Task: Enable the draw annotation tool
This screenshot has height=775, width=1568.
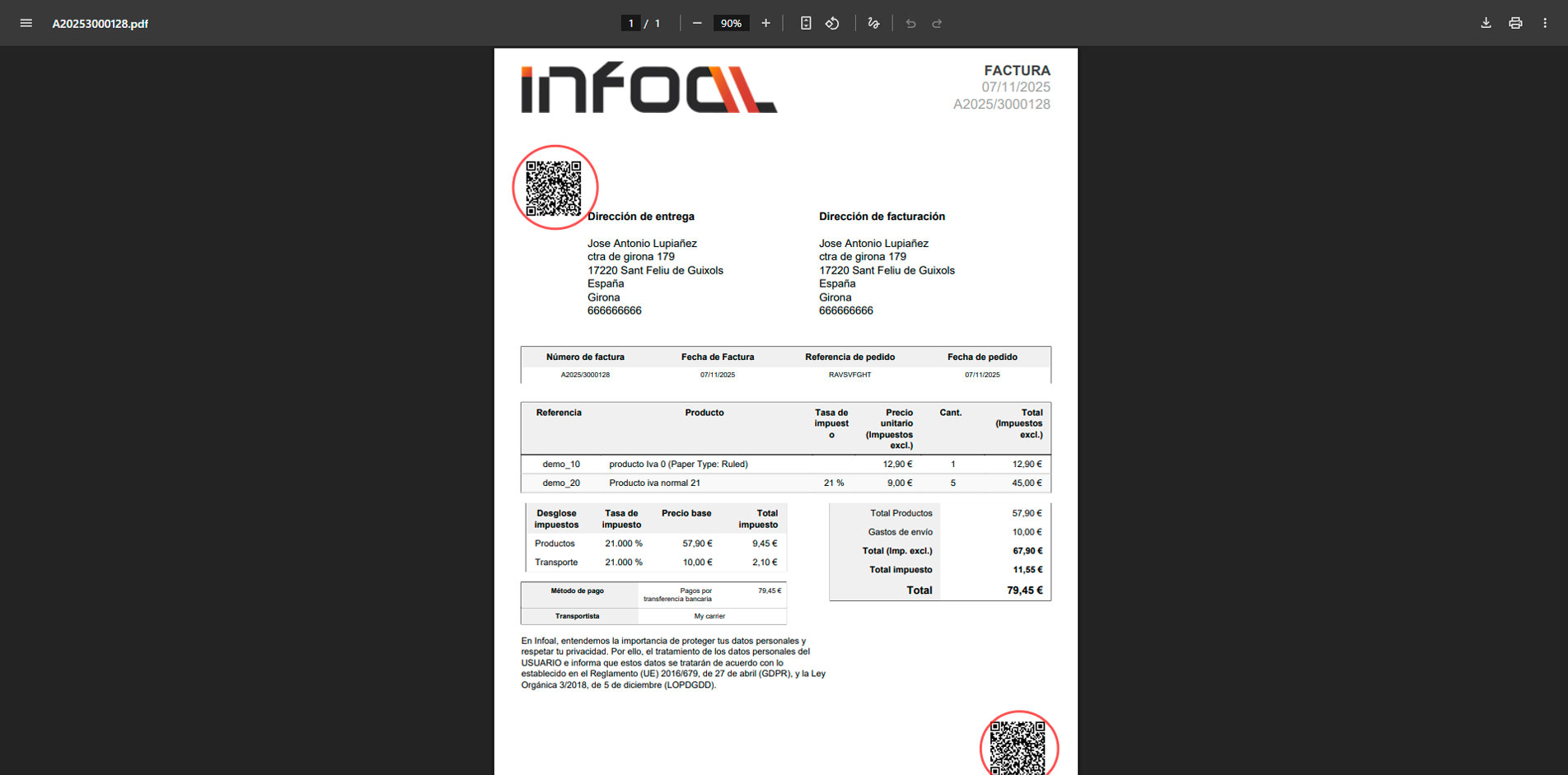Action: 873,23
